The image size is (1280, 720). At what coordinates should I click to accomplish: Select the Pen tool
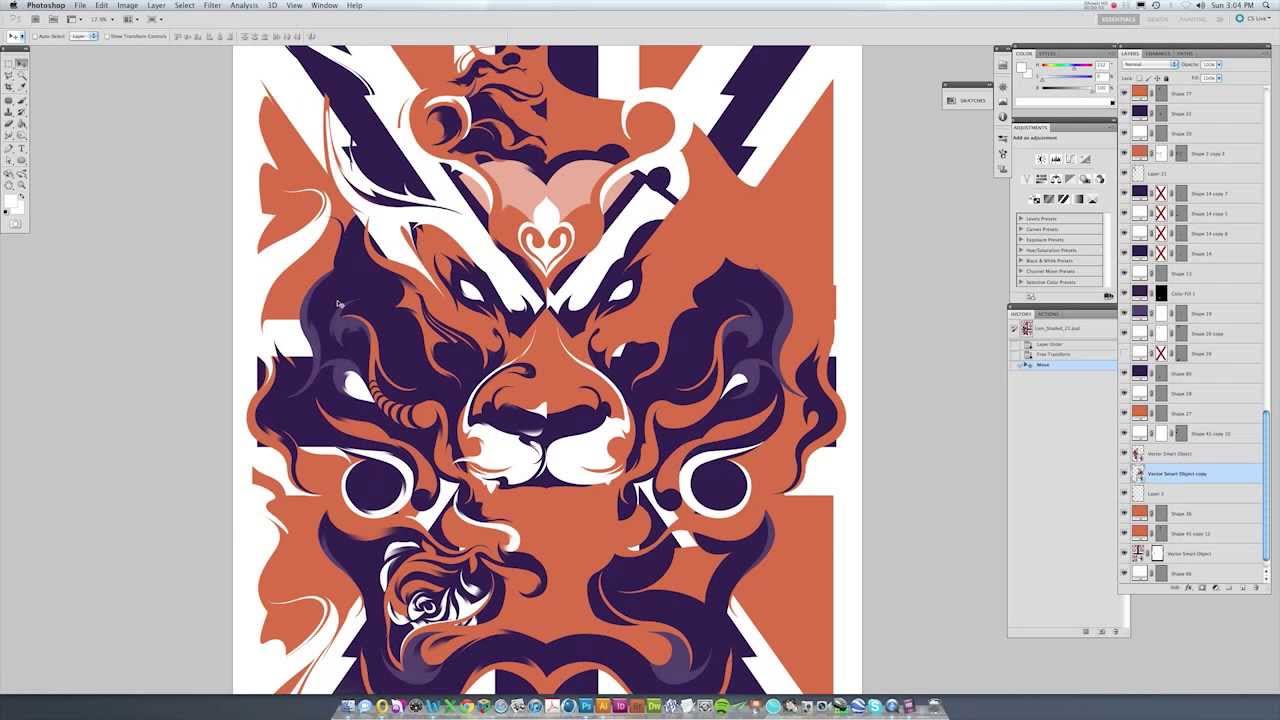tap(8, 148)
